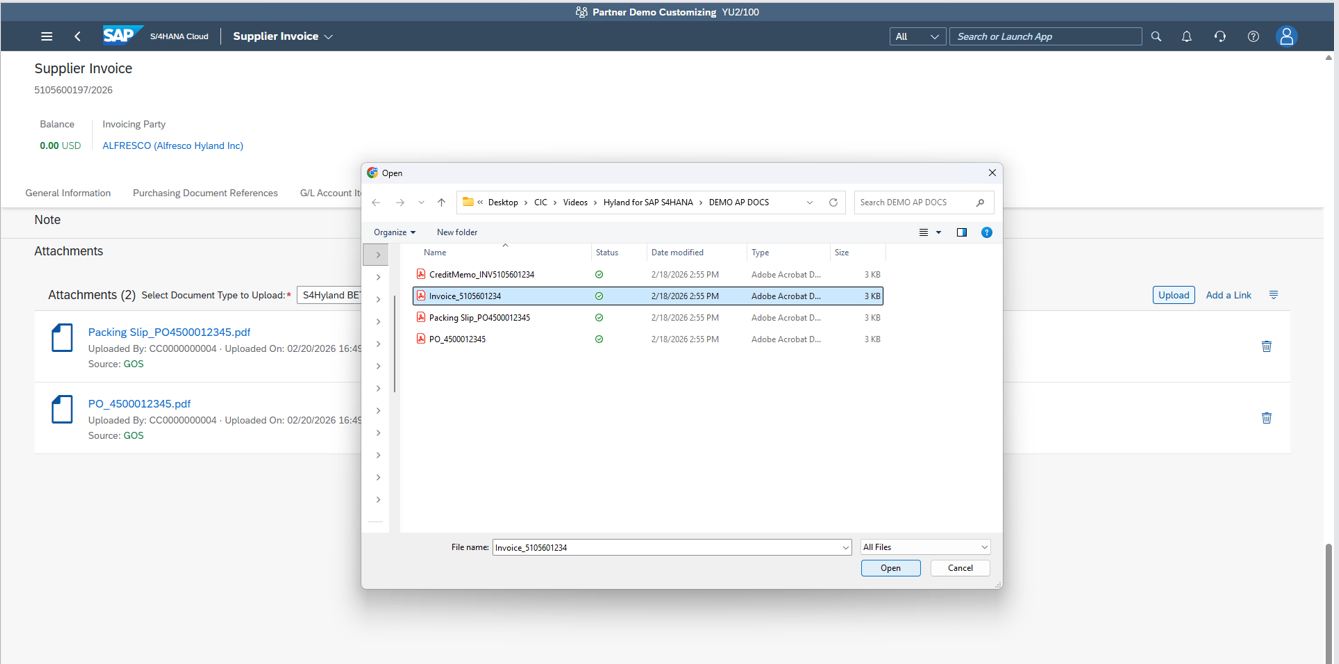The height and width of the screenshot is (664, 1339).
Task: Refresh the DEMO AP DOCS folder
Action: [x=833, y=202]
